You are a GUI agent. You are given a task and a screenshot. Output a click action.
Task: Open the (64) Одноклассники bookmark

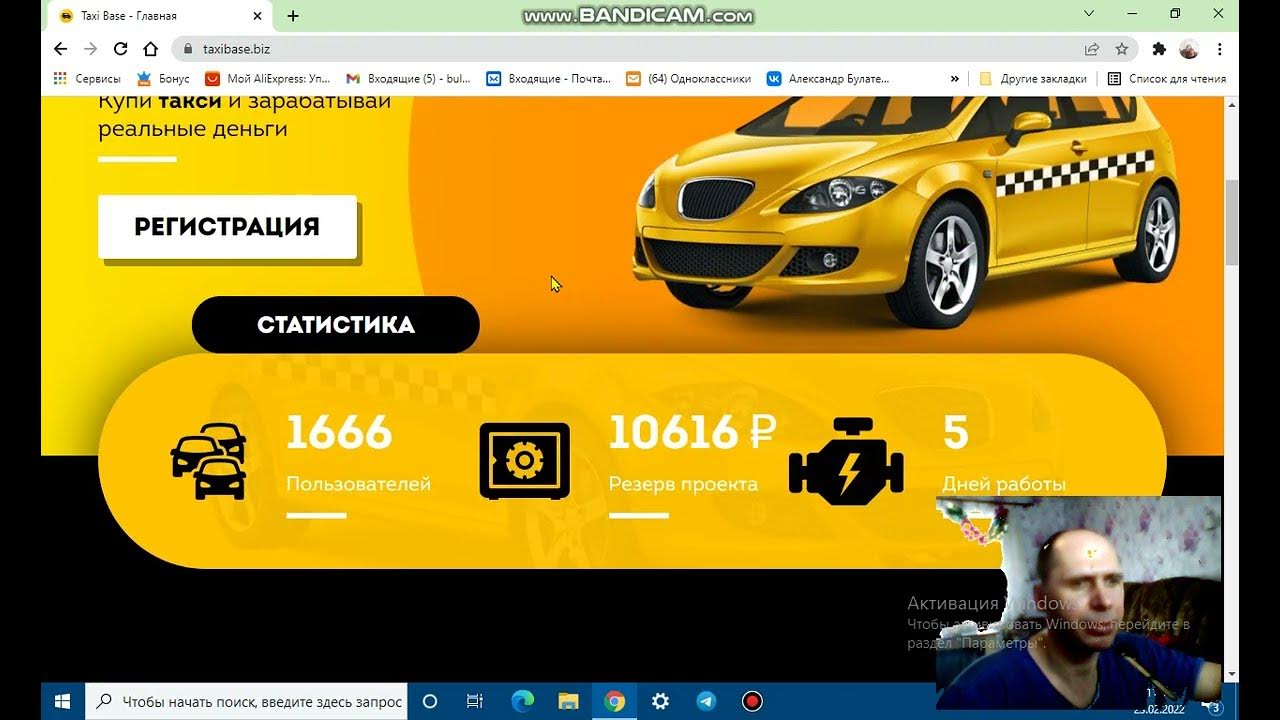pyautogui.click(x=688, y=79)
